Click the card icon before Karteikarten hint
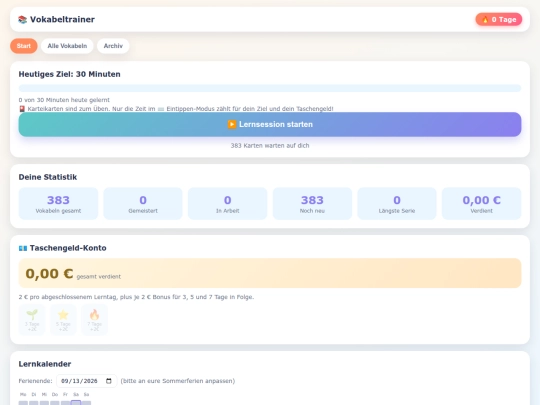The height and width of the screenshot is (405, 540). pos(22,109)
